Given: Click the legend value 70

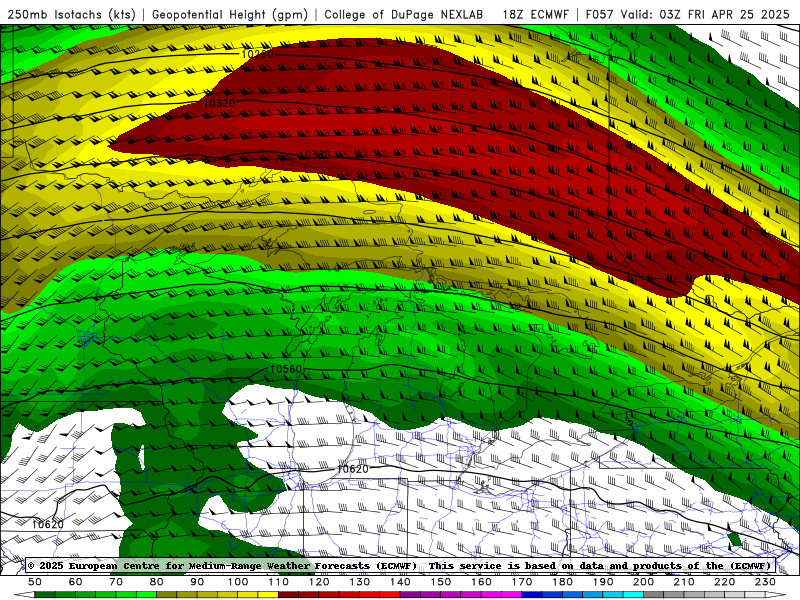Looking at the screenshot, I should coord(116,582).
